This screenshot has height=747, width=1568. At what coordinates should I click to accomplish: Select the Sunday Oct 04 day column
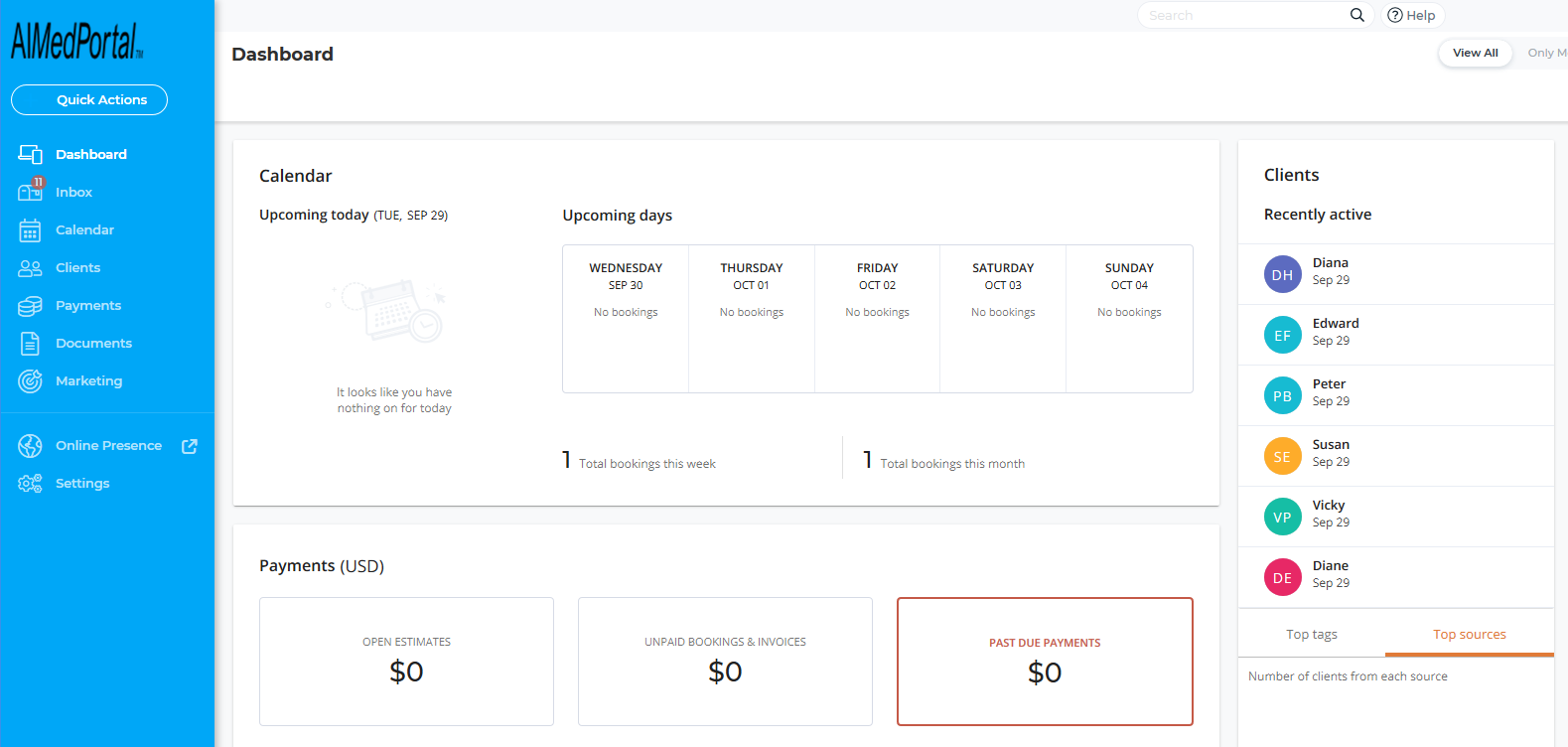point(1129,319)
